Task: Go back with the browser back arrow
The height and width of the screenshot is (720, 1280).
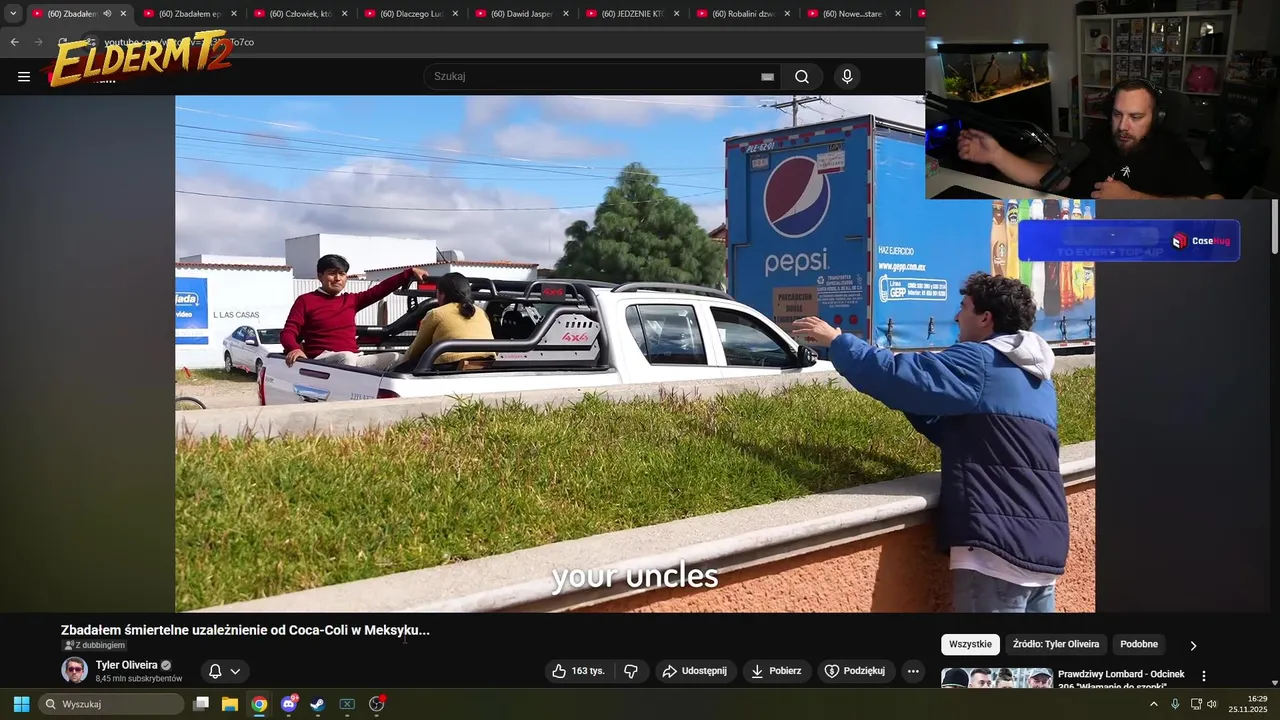Action: [14, 42]
